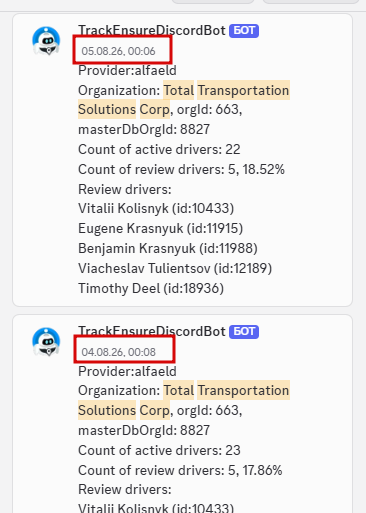Click the БОТ badge in the second message

pos(244,332)
